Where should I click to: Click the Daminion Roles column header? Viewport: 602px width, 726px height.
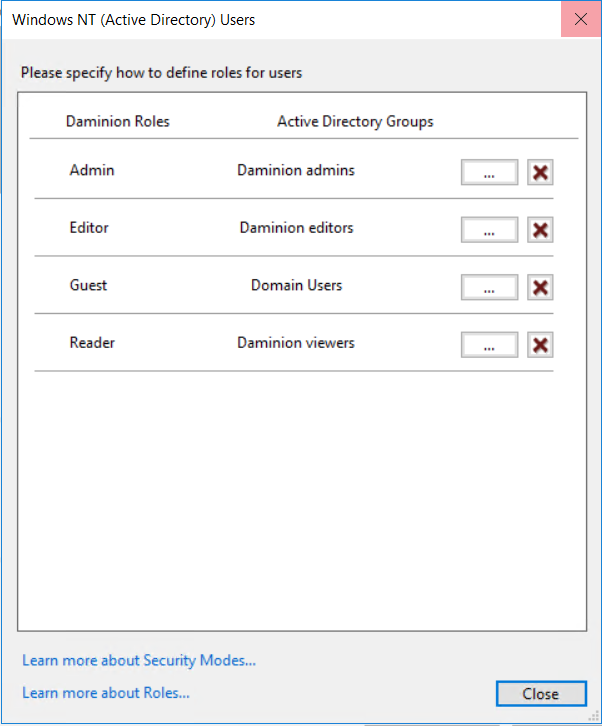118,122
